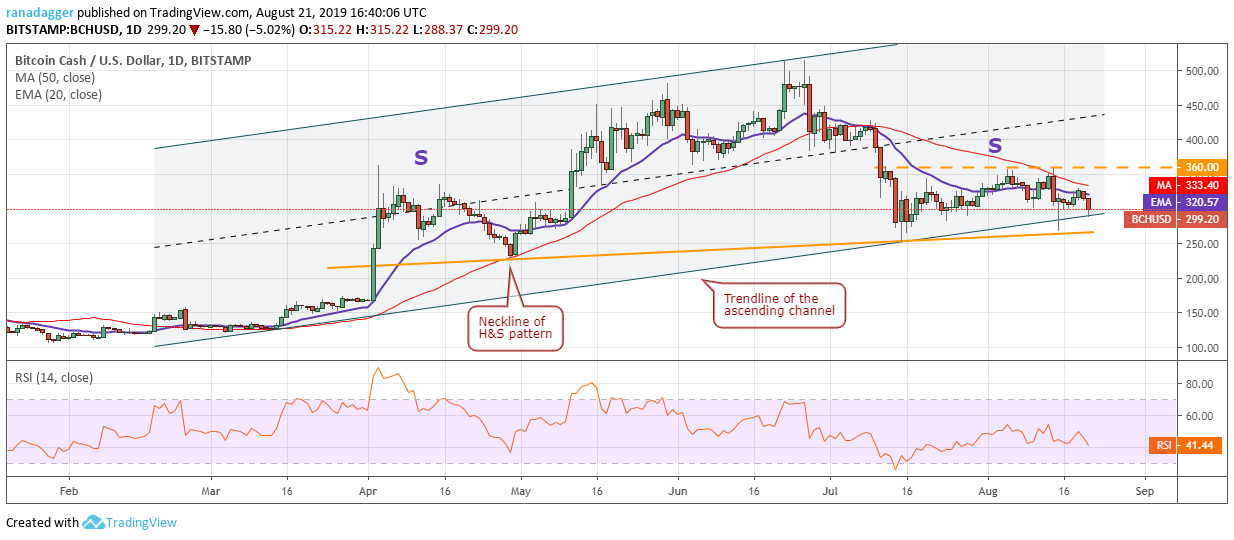Image resolution: width=1234 pixels, height=540 pixels.
Task: Click the BCHUSD 299.20 price label
Action: [x=1175, y=219]
